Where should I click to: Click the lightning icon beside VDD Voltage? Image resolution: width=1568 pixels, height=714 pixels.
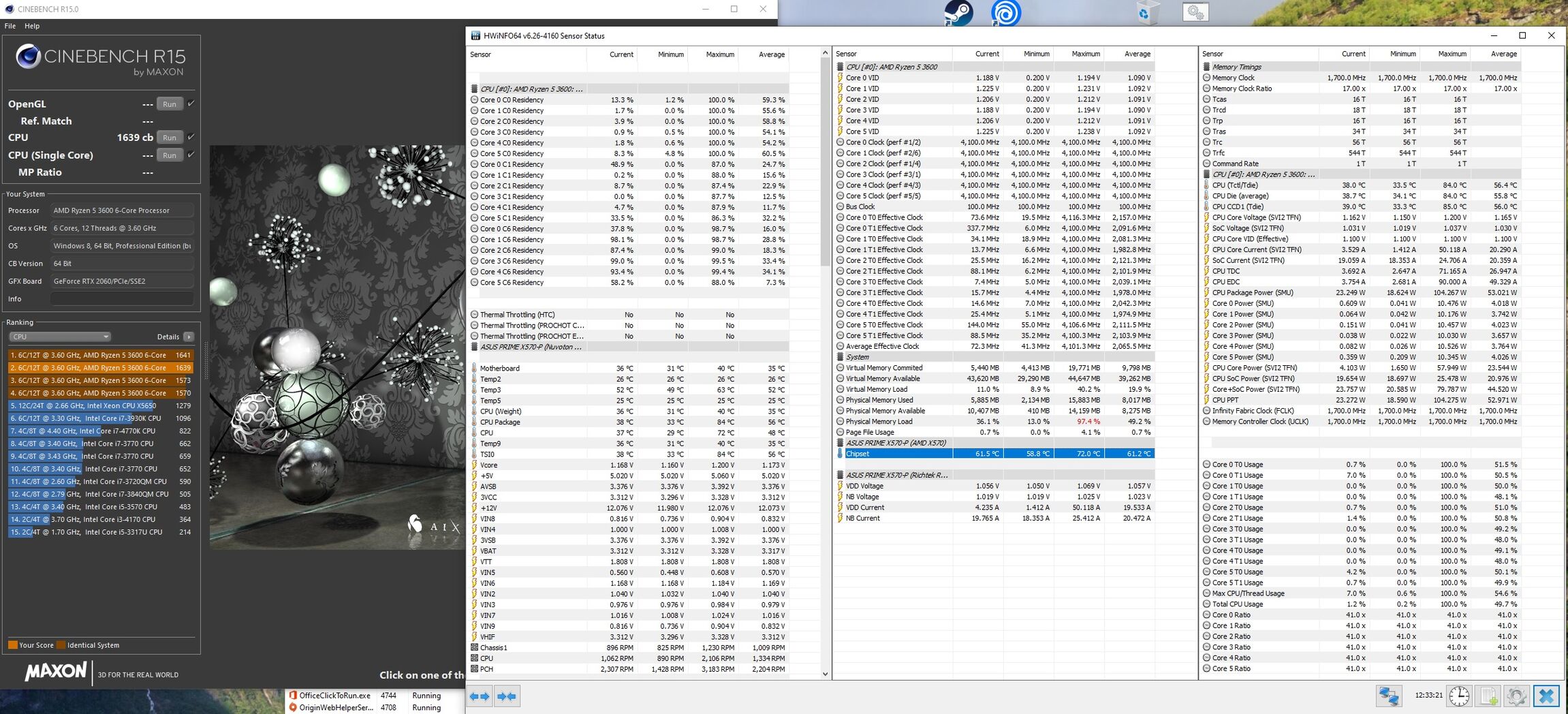click(x=840, y=486)
